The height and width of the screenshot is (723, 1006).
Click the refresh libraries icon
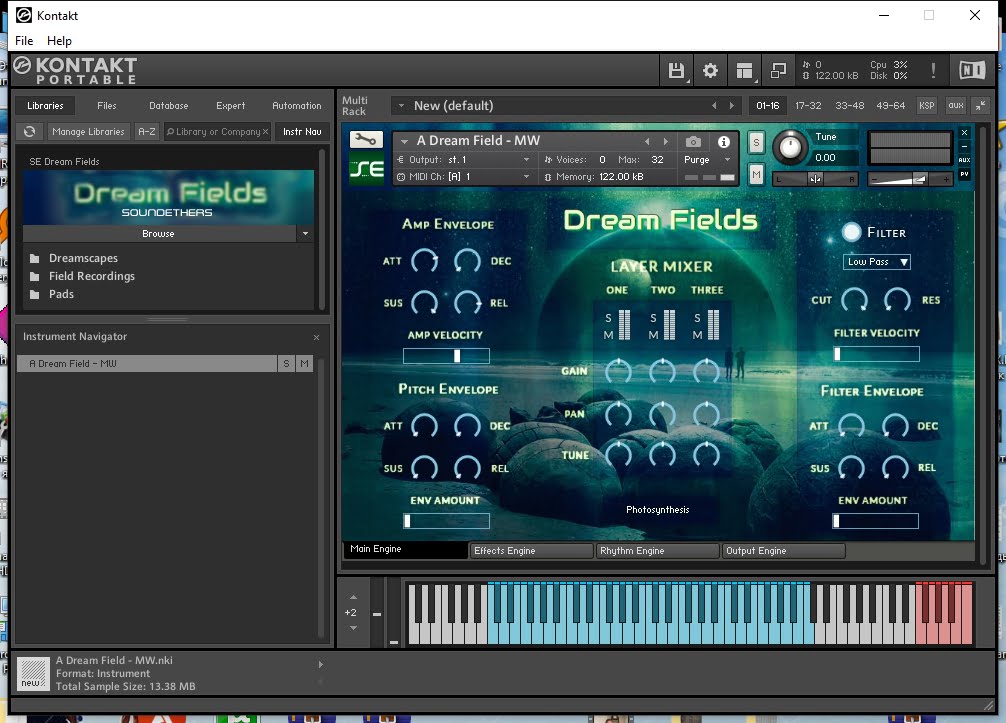(x=30, y=132)
